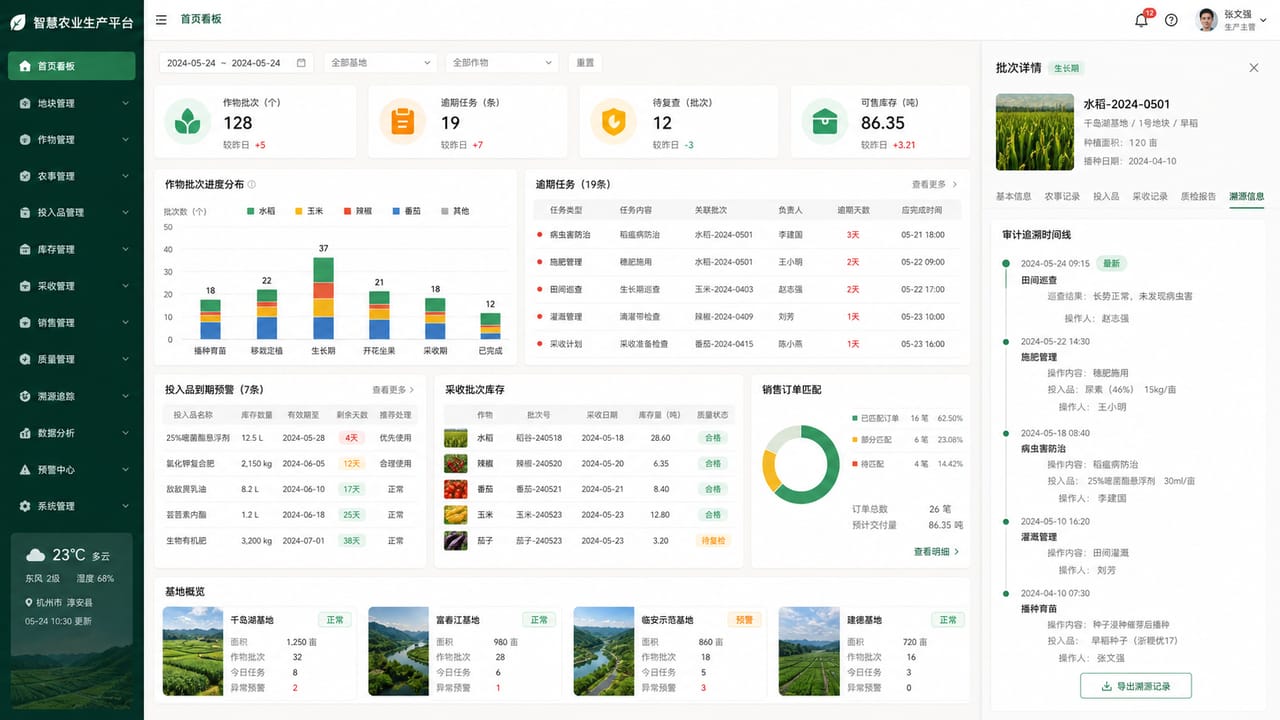
Task: Click the 溯源追踪 sidebar icon
Action: click(25, 396)
